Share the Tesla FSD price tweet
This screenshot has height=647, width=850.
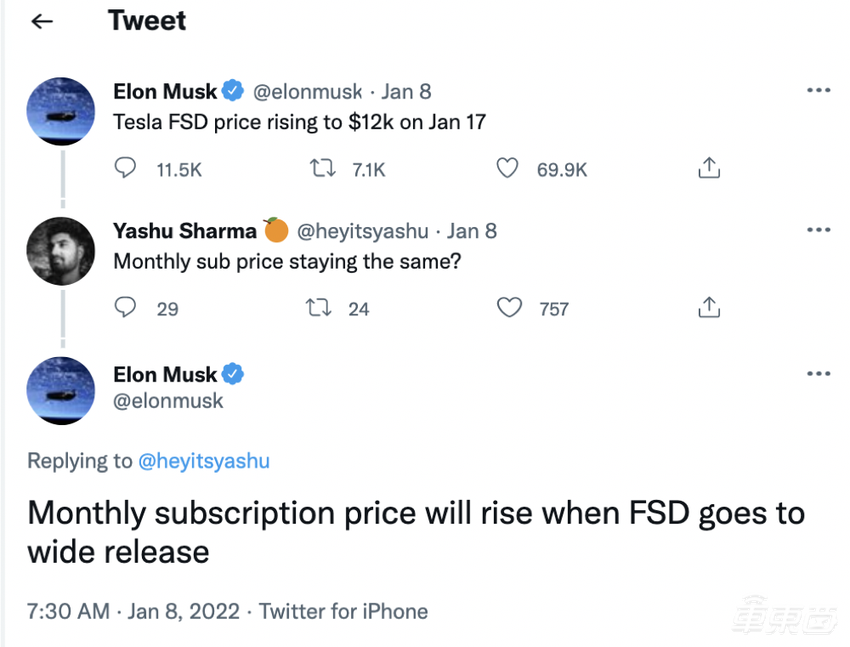click(x=709, y=168)
